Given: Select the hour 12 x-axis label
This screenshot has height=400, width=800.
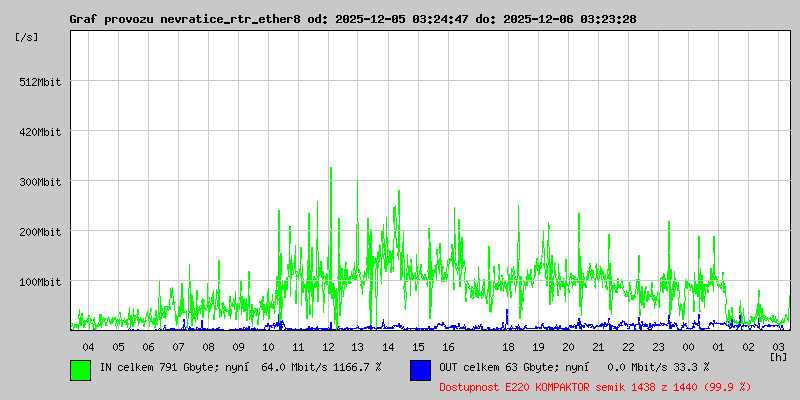Looking at the screenshot, I should point(328,346).
